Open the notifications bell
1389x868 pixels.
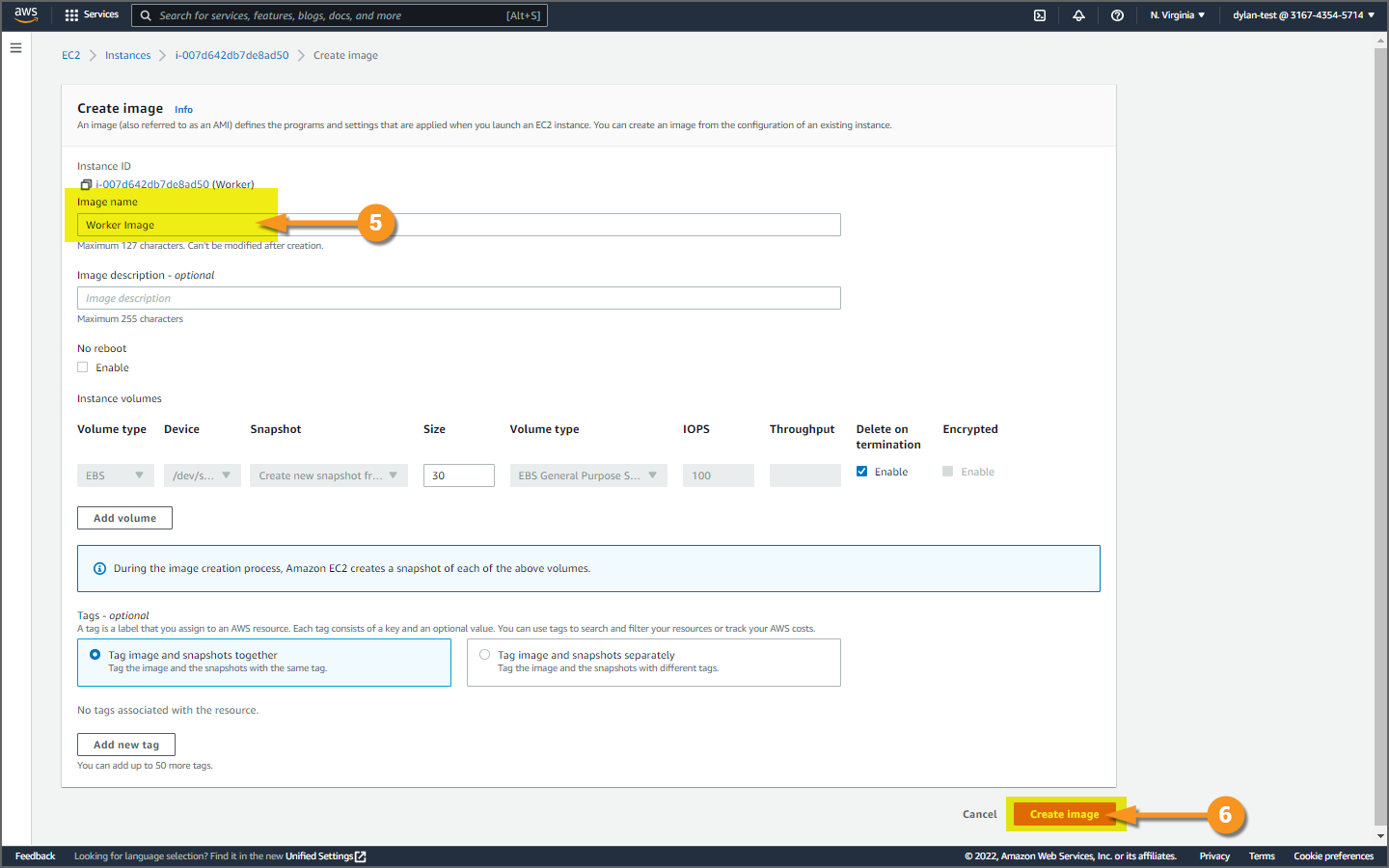(1078, 15)
